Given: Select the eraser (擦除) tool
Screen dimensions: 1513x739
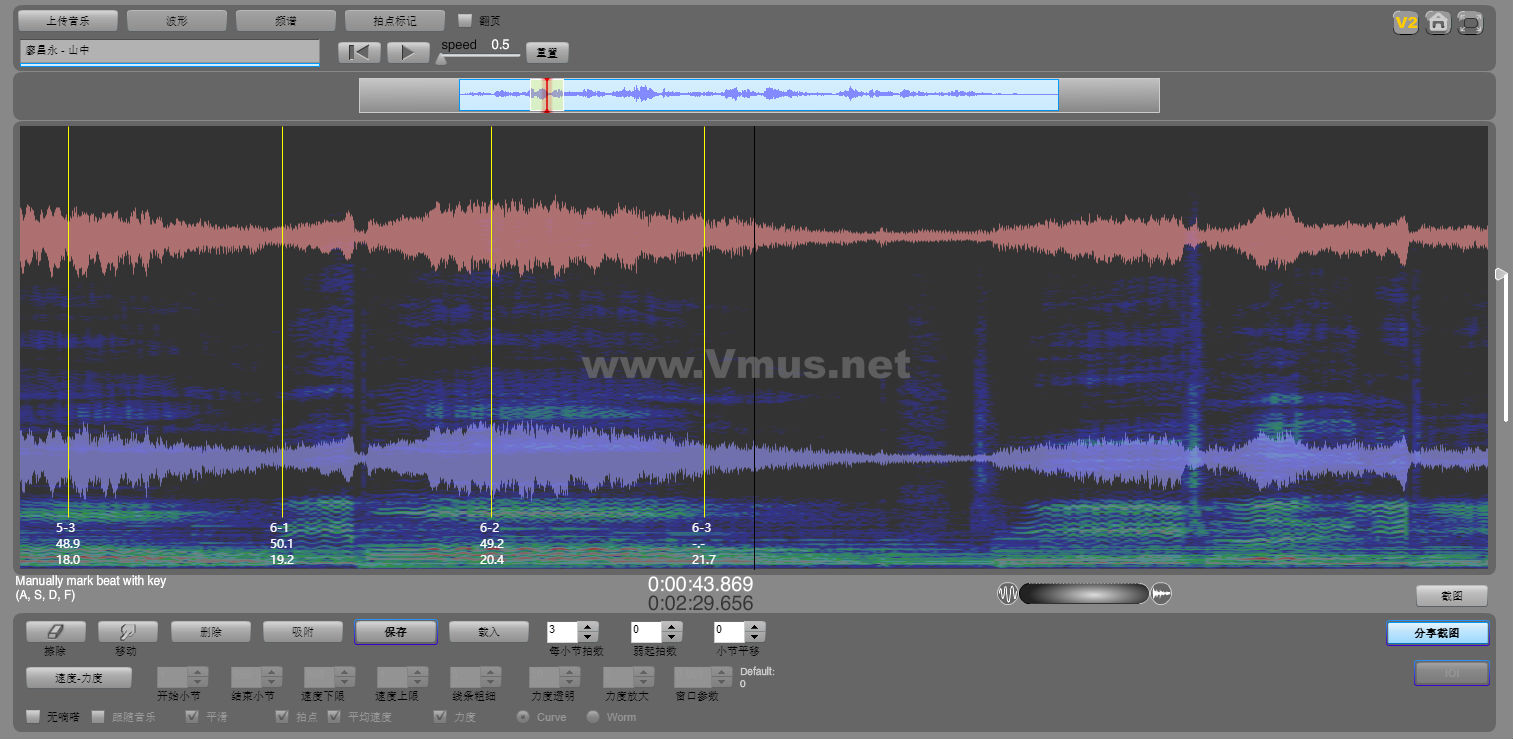Looking at the screenshot, I should pyautogui.click(x=55, y=632).
